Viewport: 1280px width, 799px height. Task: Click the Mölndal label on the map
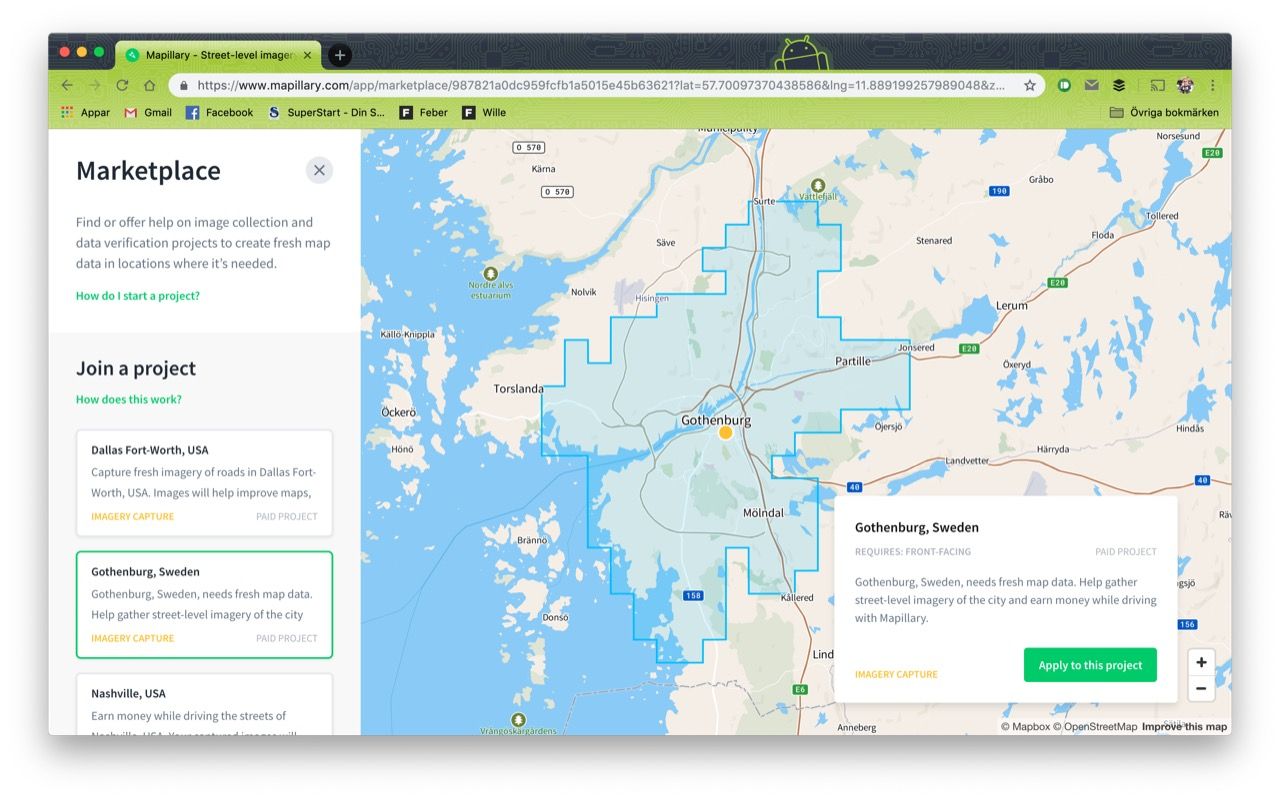(763, 512)
